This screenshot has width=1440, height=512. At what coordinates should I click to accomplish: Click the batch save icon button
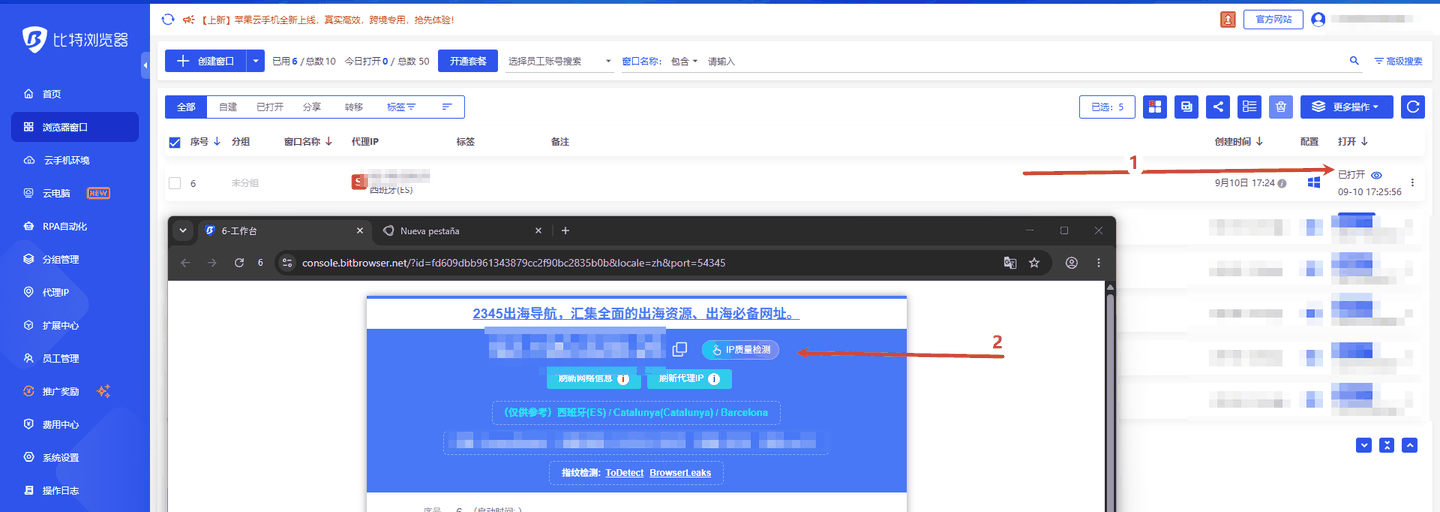1187,107
